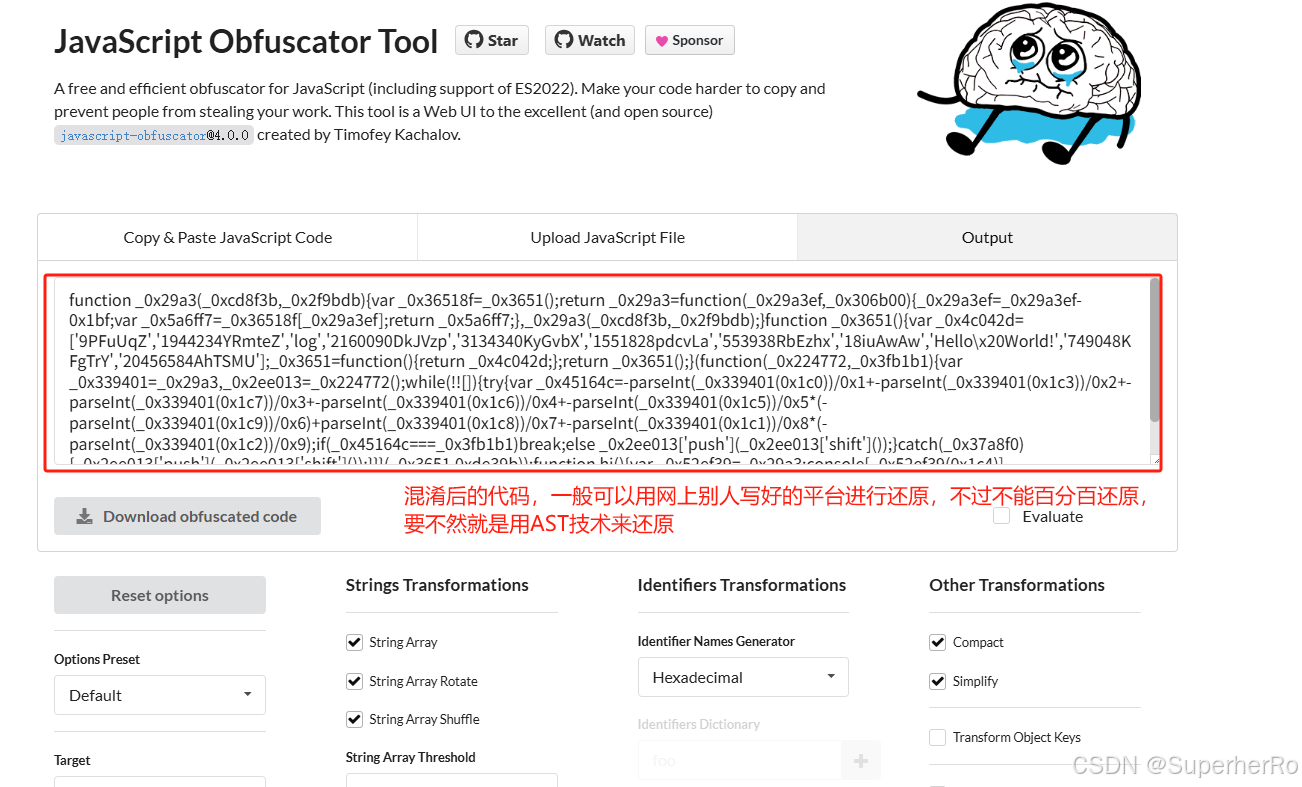
Task: Click the resize handle of output textarea
Action: coord(1155,461)
